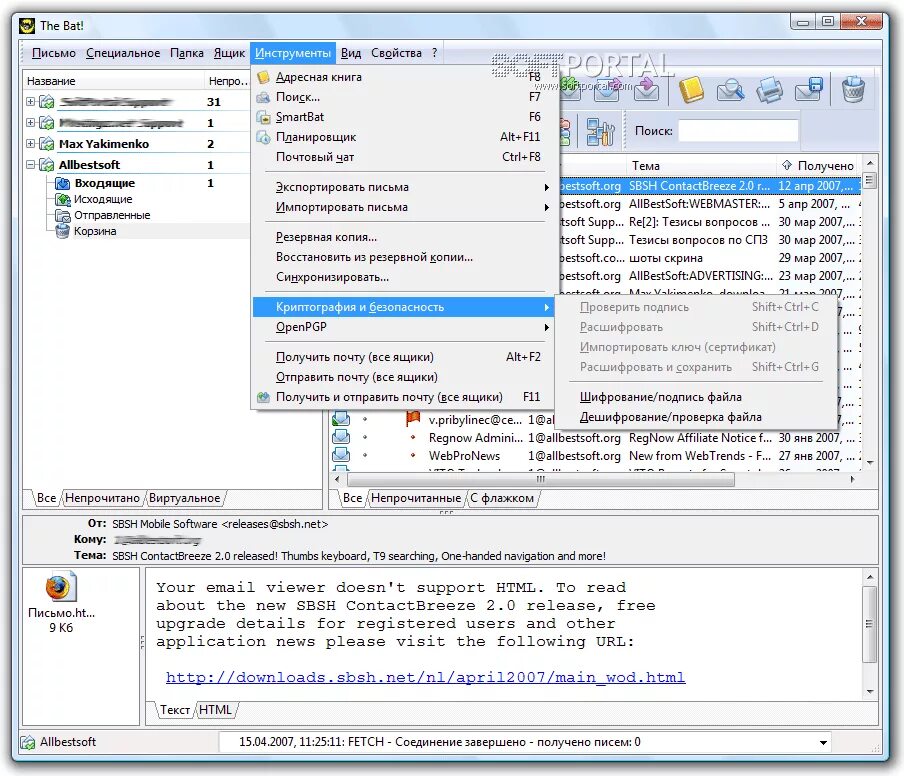Click the Корзина trash folder icon
This screenshot has height=776, width=904.
[x=62, y=231]
